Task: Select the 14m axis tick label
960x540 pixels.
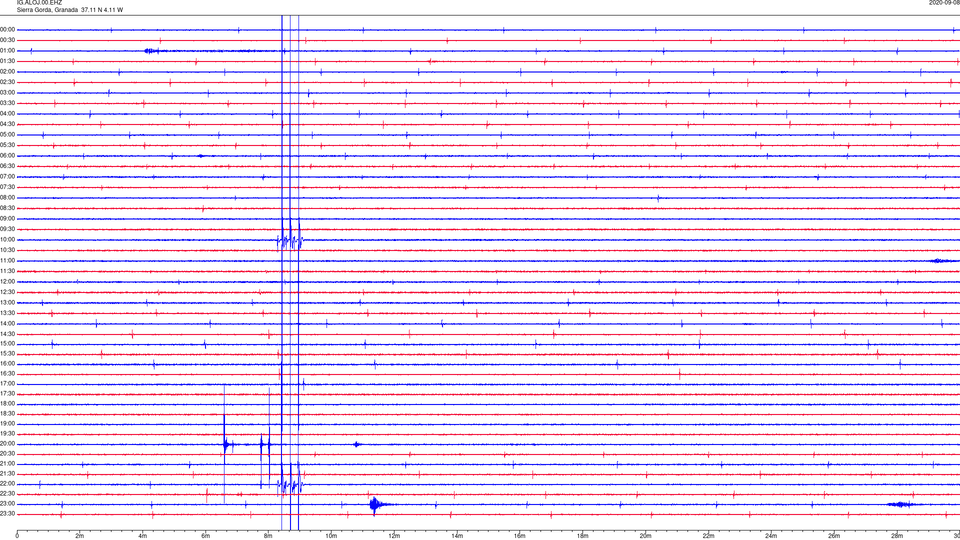Action: pos(457,536)
